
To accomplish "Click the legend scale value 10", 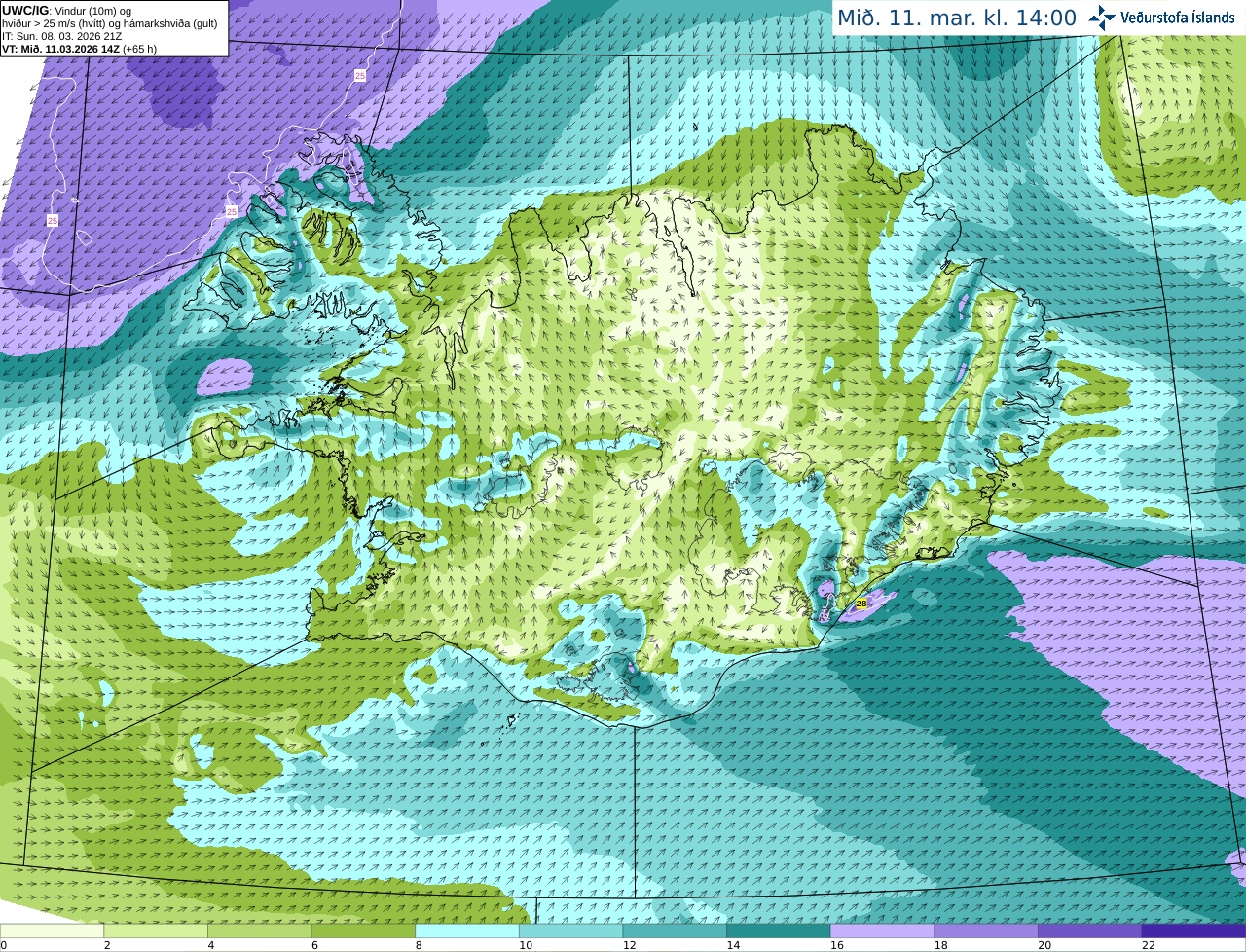I will tap(526, 944).
